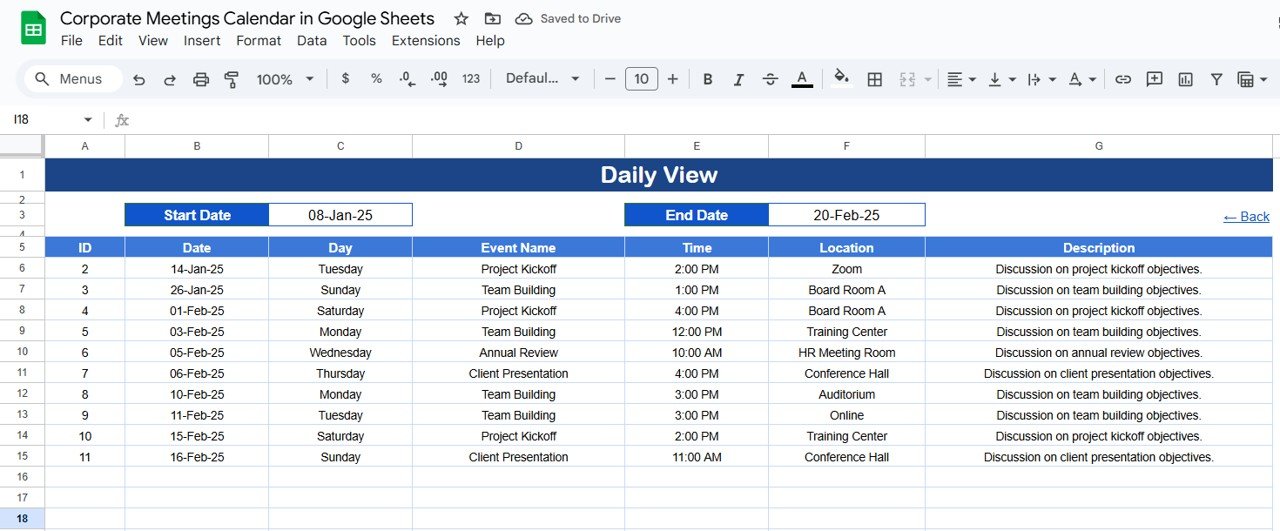1280x531 pixels.
Task: Follow the Back link
Action: tap(1246, 216)
